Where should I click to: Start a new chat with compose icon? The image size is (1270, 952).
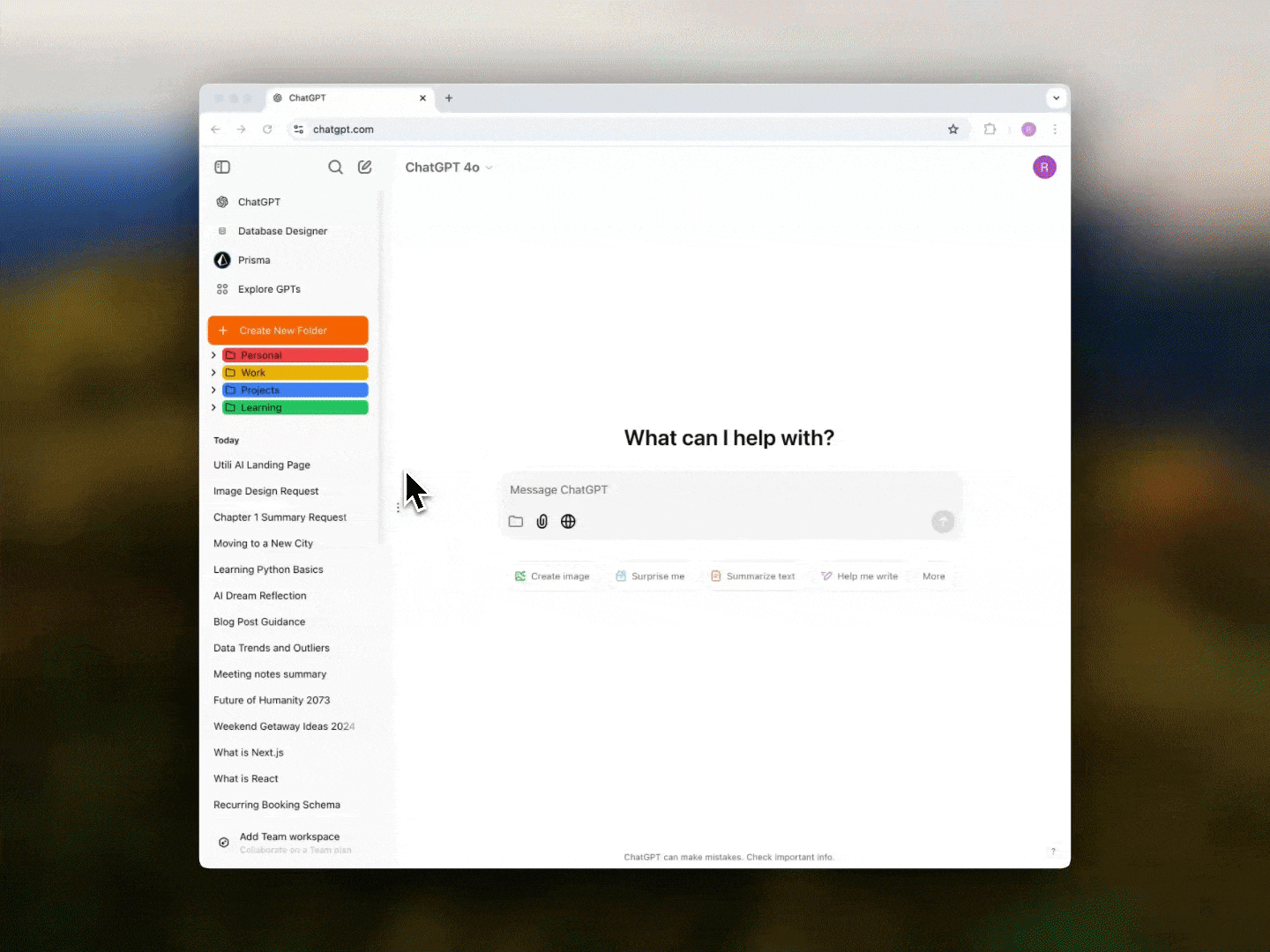point(364,167)
